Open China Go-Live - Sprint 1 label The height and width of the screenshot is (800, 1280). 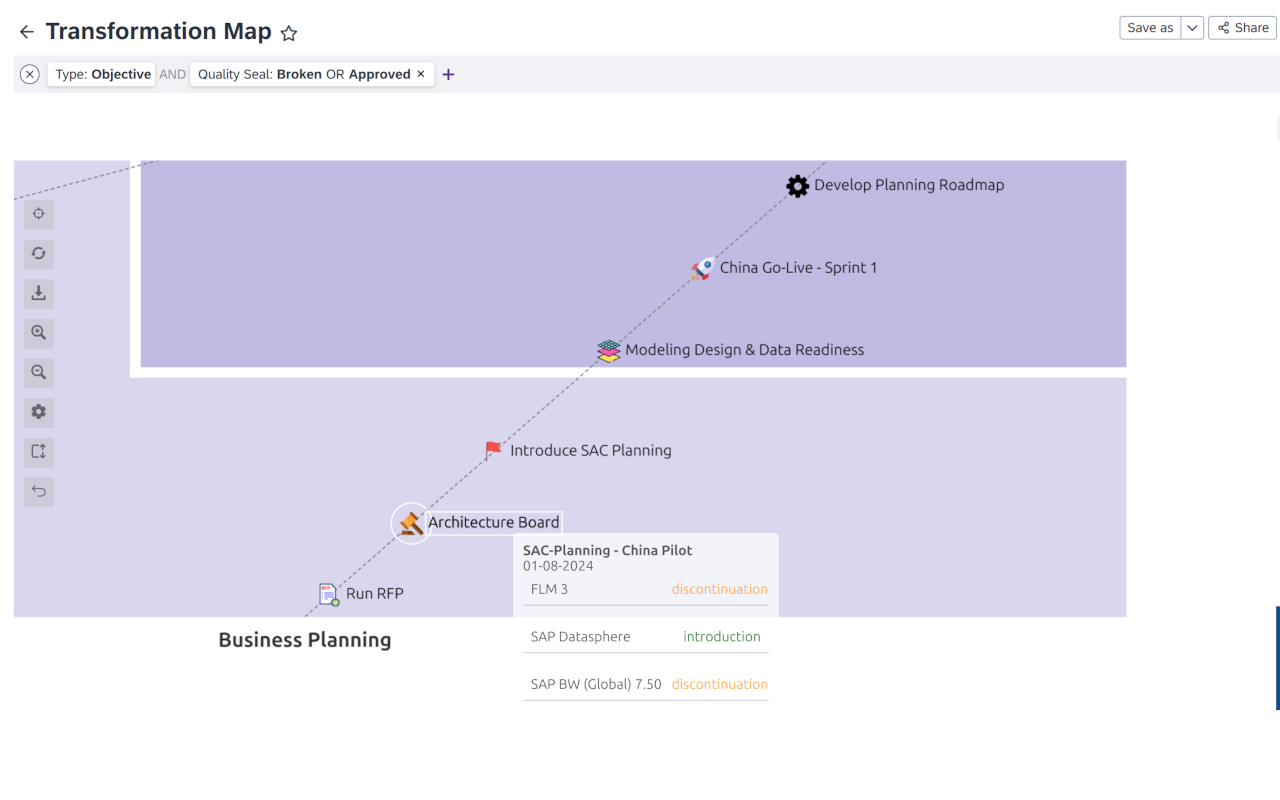click(x=798, y=268)
